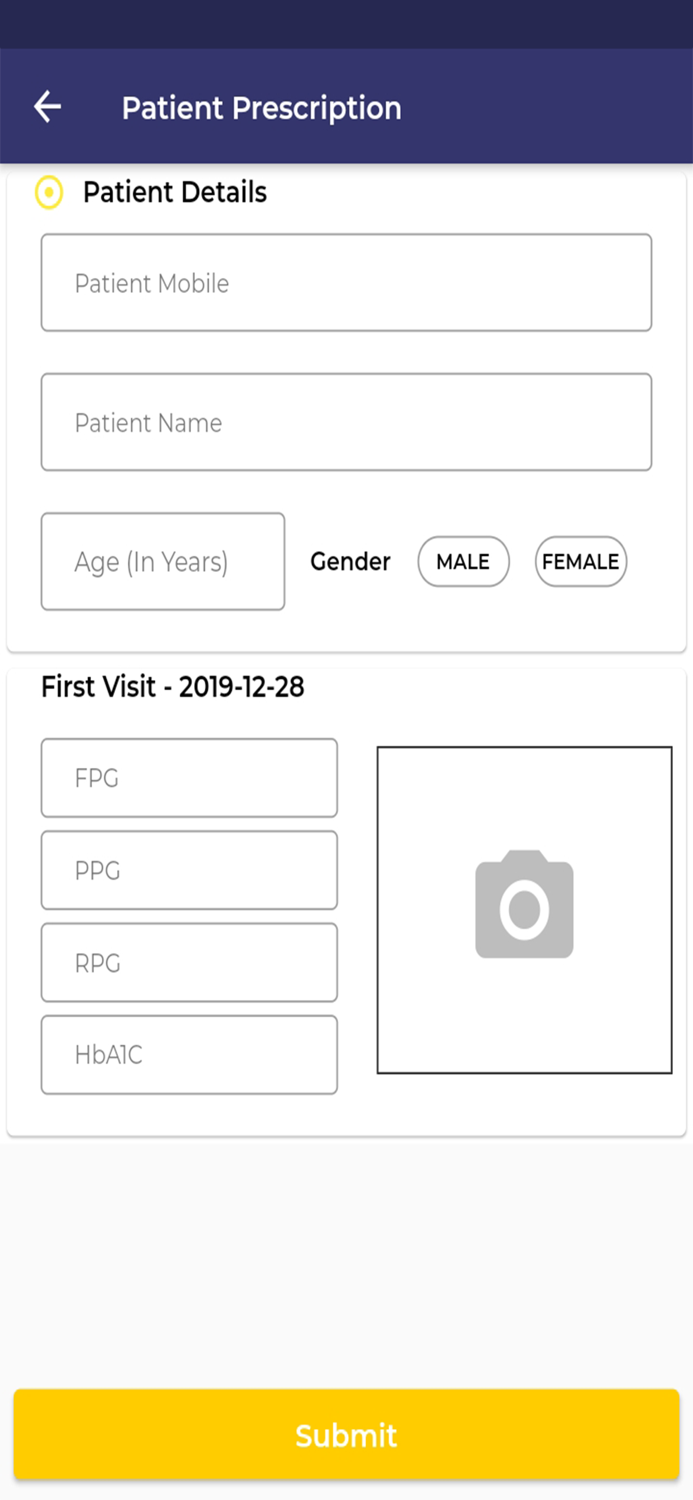
Task: Tap the camera icon to add photo
Action: [x=524, y=904]
